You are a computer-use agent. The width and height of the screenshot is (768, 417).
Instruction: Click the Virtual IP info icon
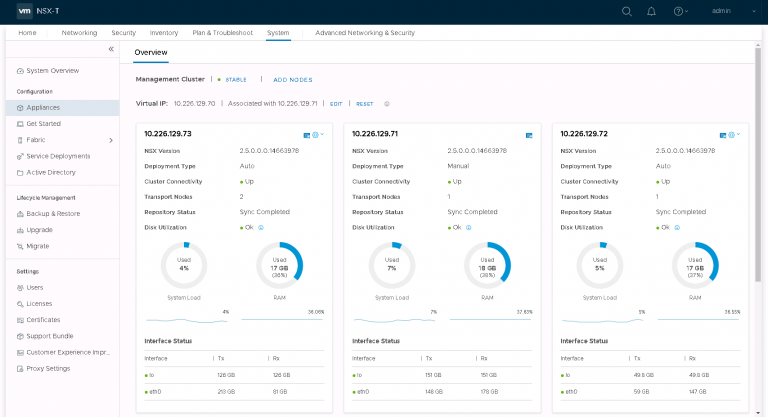click(x=386, y=104)
